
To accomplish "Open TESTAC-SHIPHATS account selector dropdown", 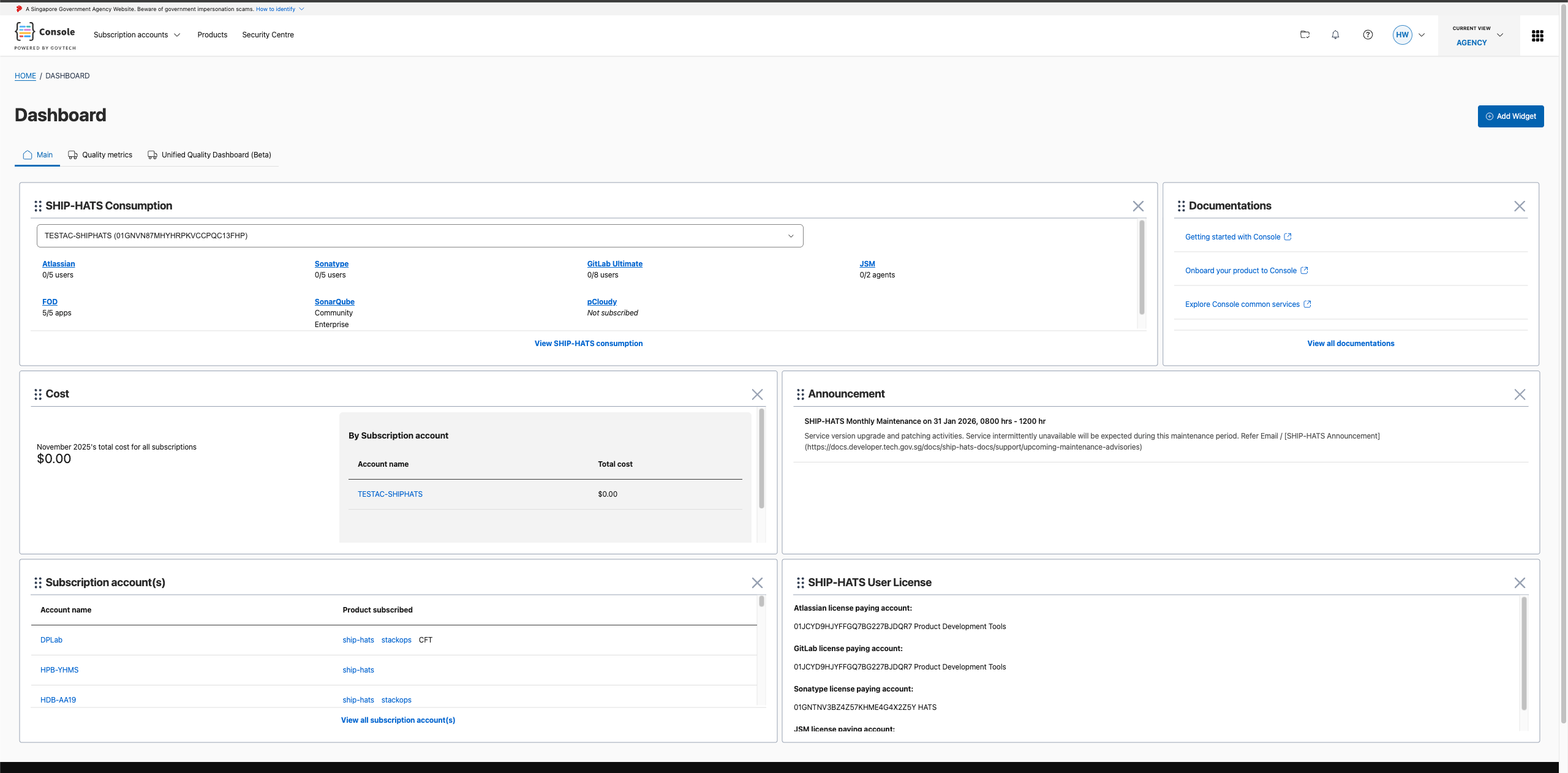I will tap(420, 236).
